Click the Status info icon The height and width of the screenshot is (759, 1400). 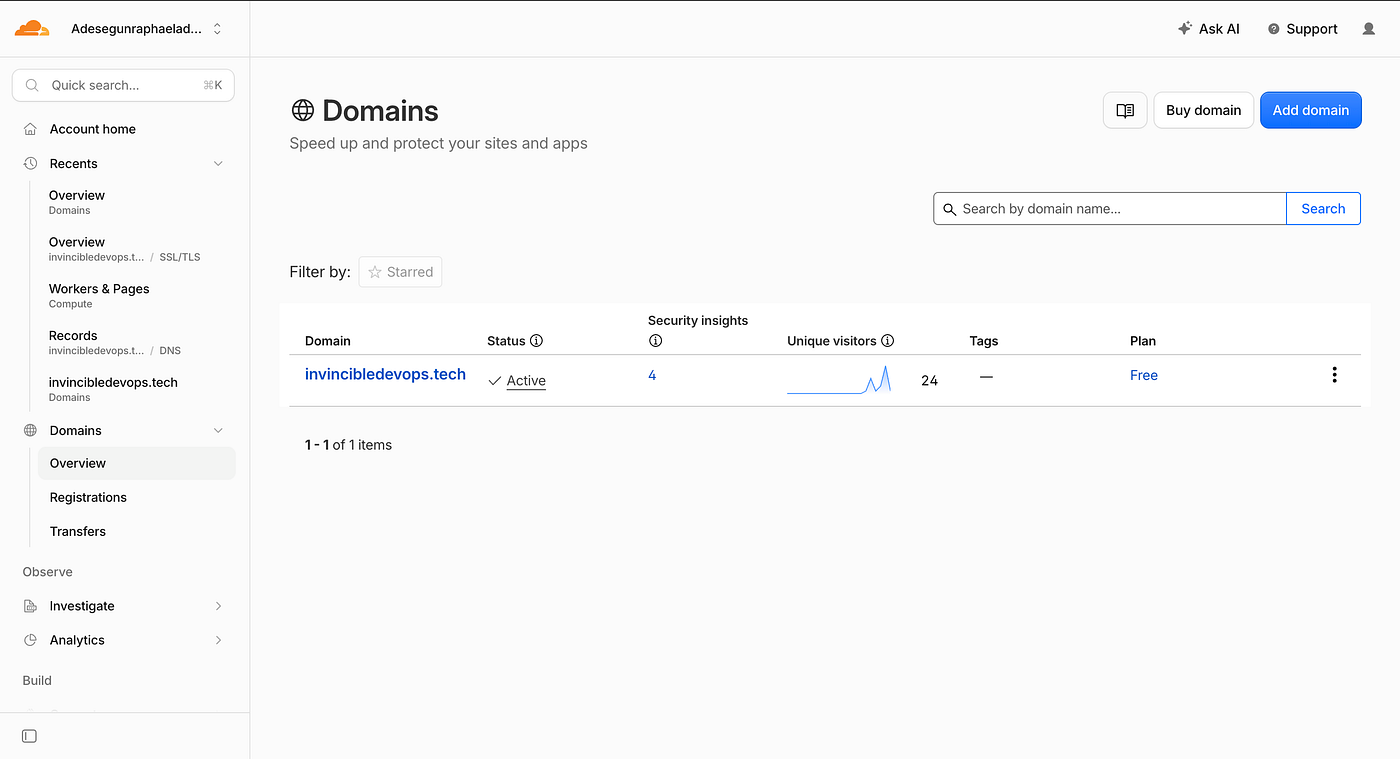coord(537,341)
